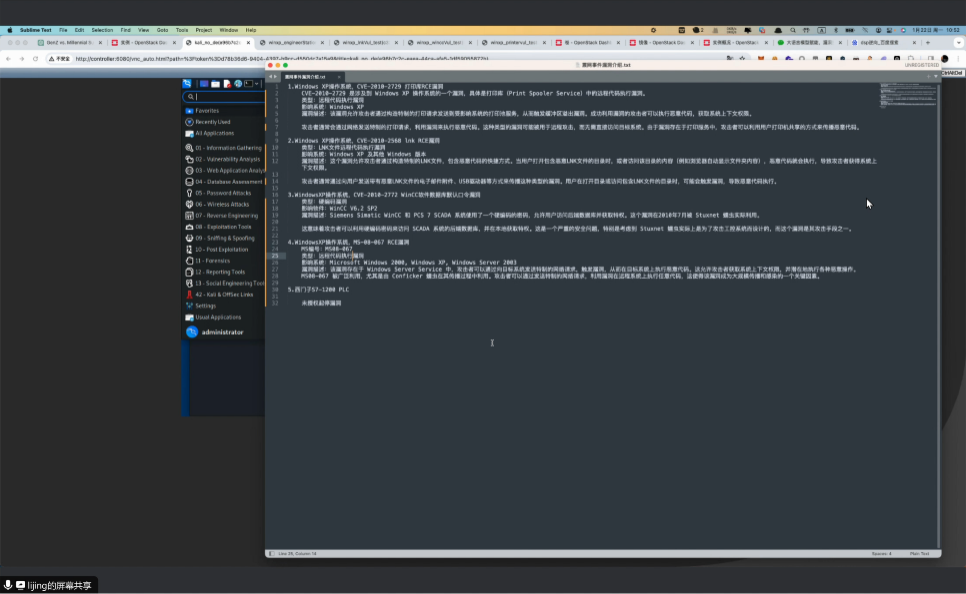
Task: Click the Kali dragon menu icon
Action: pos(187,84)
